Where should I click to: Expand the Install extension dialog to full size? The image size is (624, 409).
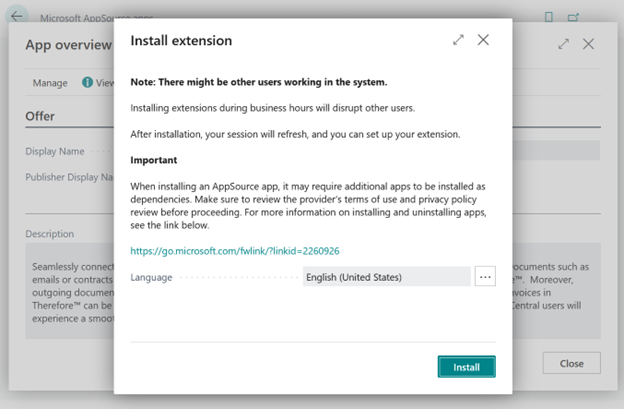[458, 40]
